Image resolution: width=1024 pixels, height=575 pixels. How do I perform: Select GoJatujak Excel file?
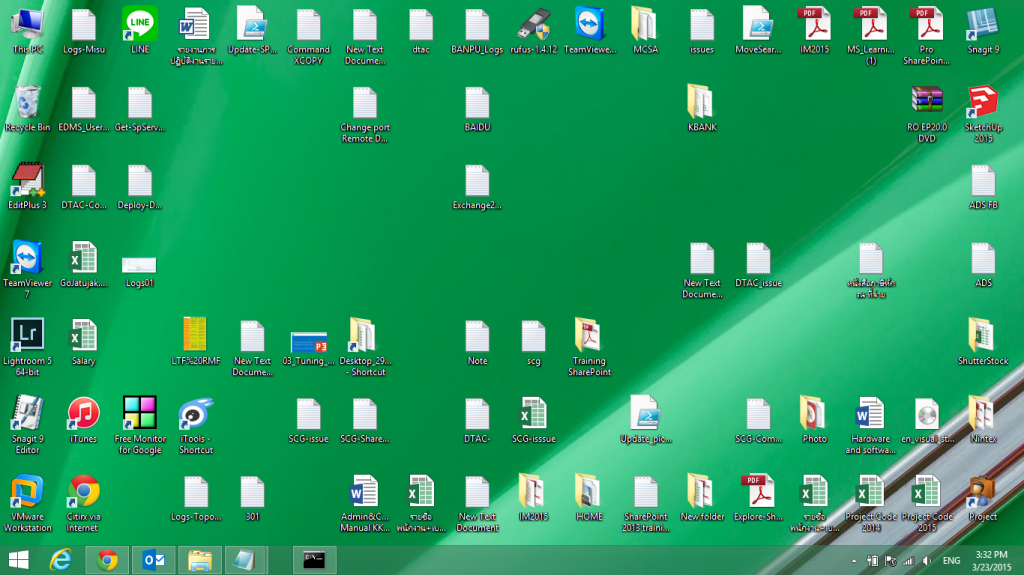(x=84, y=264)
